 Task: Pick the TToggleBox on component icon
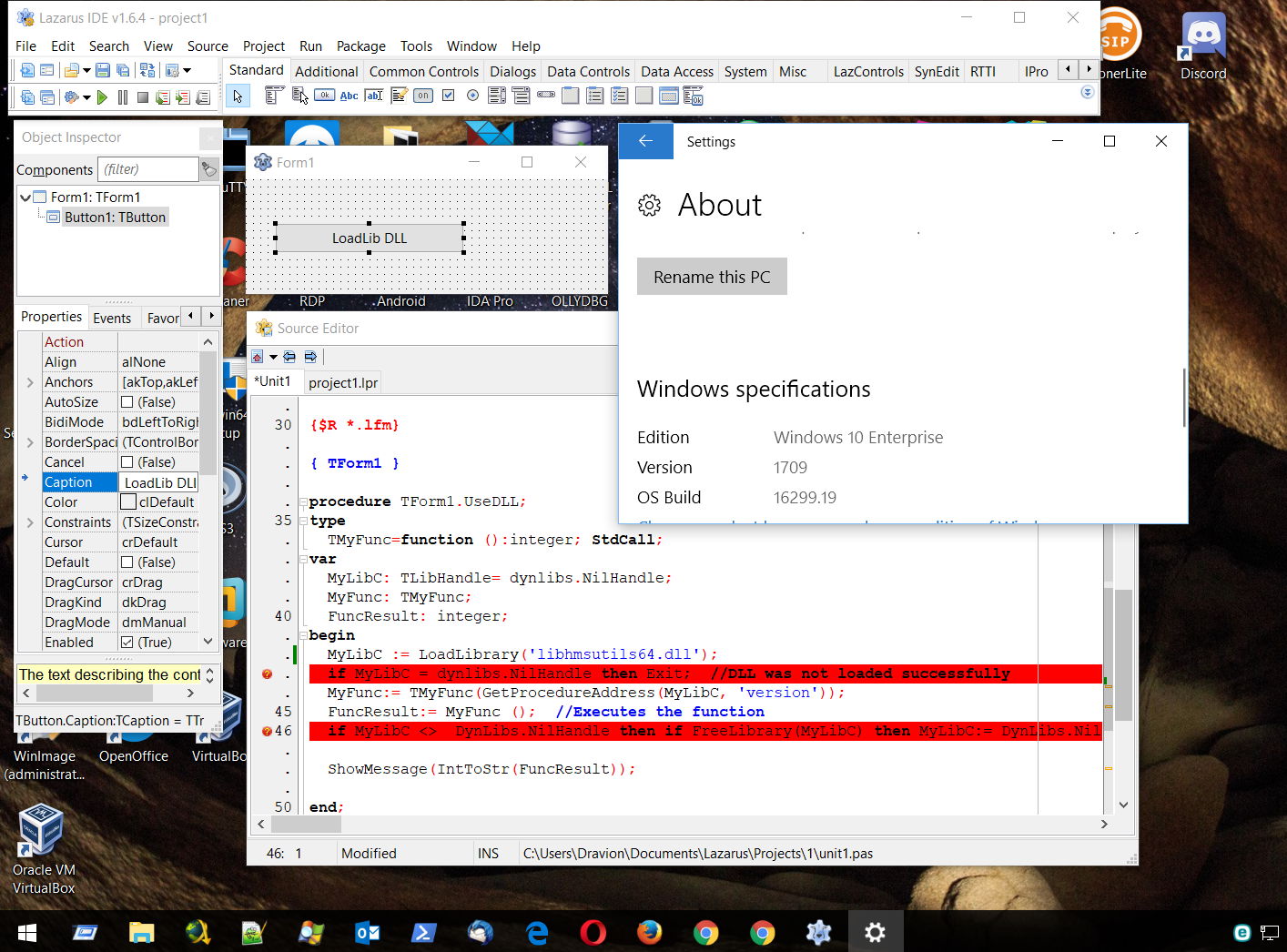(x=423, y=95)
